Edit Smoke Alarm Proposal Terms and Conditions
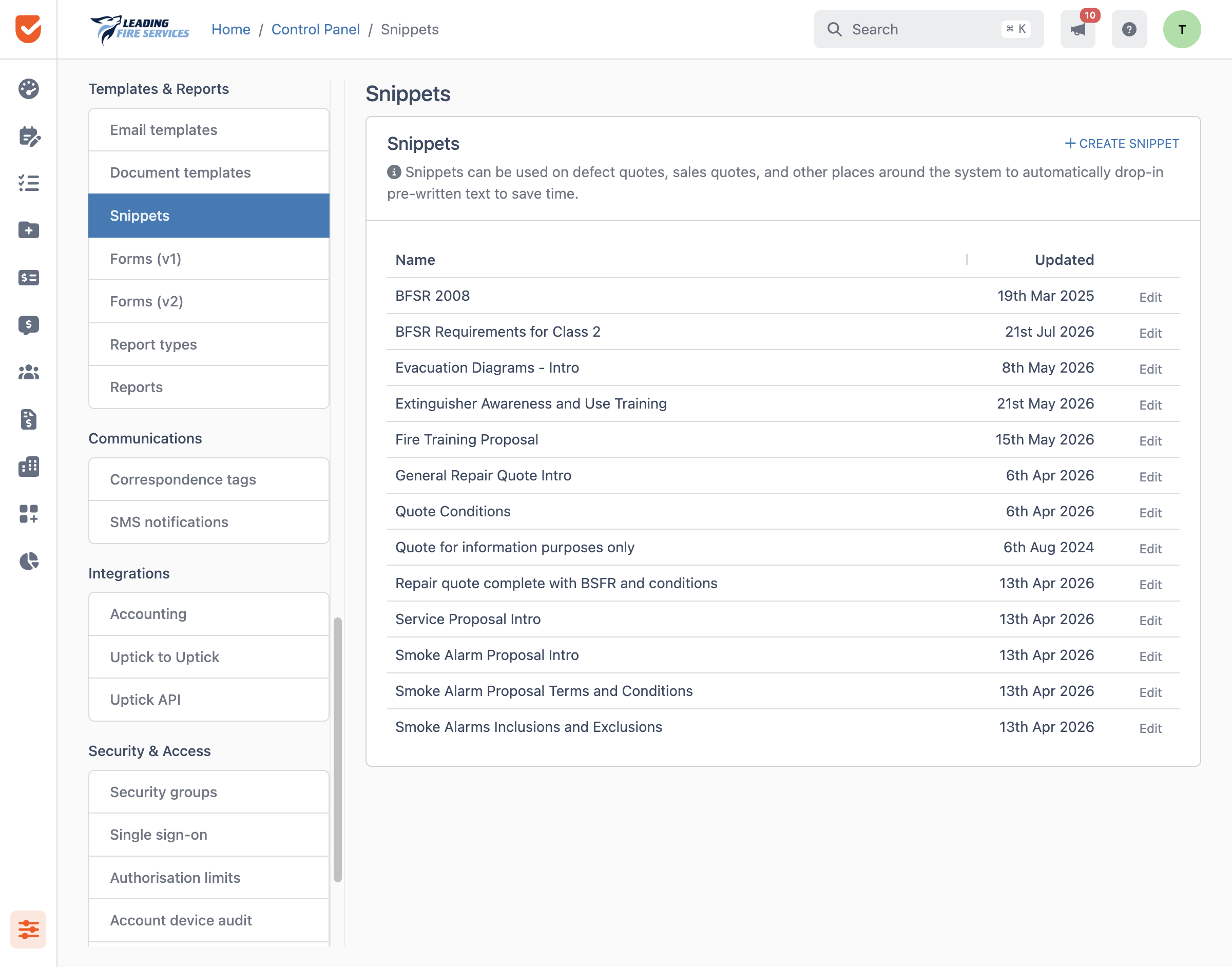 pos(1150,692)
